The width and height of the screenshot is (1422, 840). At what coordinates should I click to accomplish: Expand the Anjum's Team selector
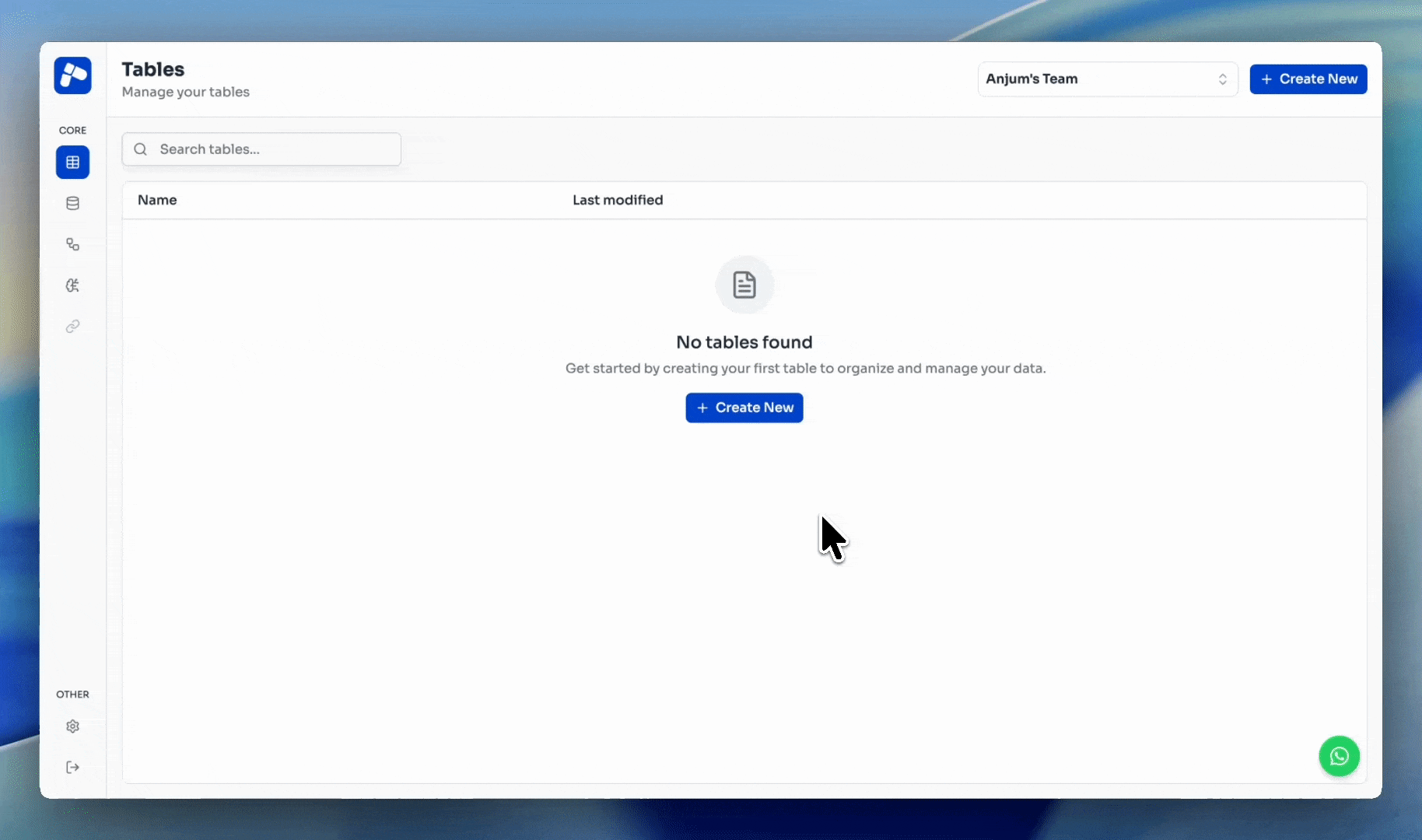pos(1097,79)
